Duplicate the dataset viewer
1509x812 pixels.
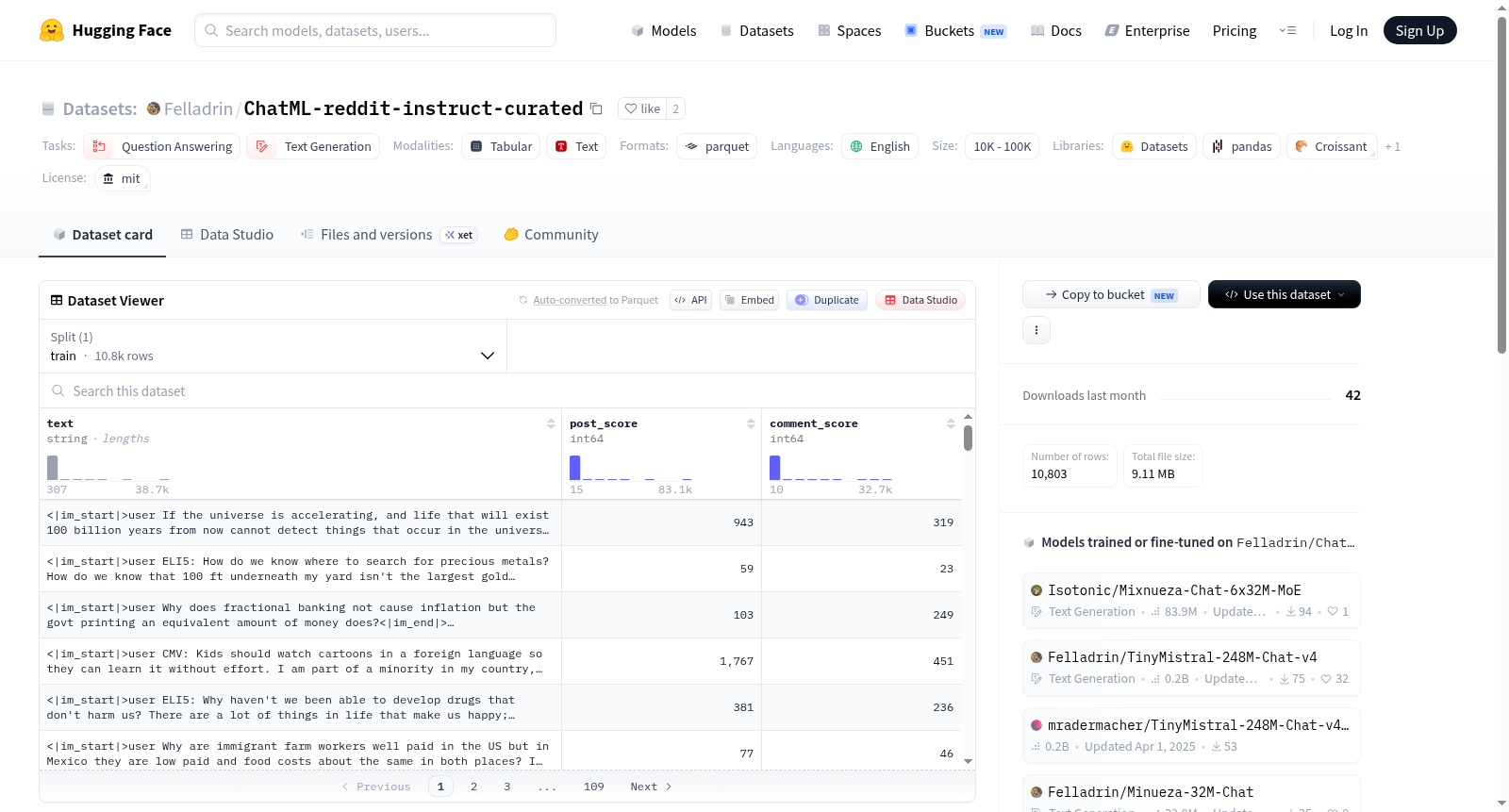coord(826,300)
